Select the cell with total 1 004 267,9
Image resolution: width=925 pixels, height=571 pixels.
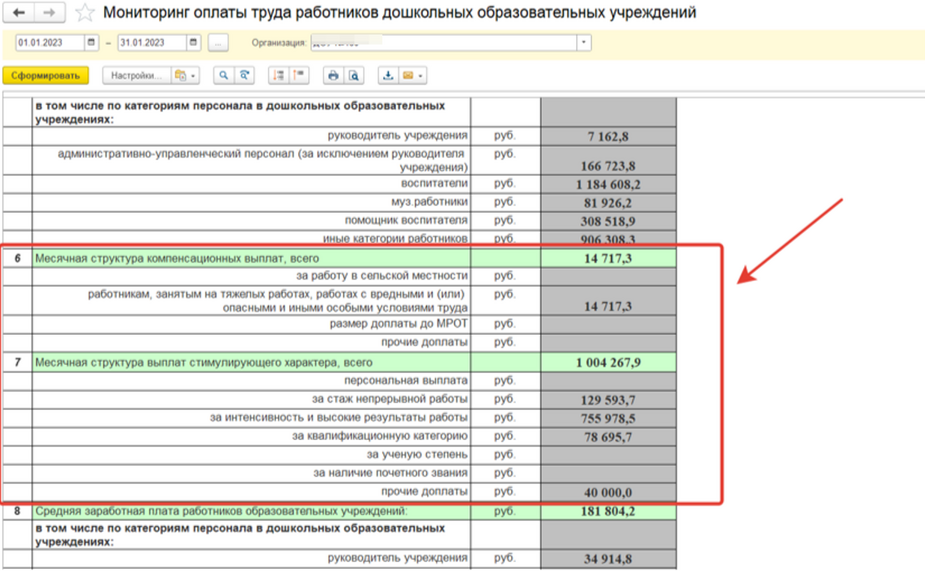tap(607, 362)
